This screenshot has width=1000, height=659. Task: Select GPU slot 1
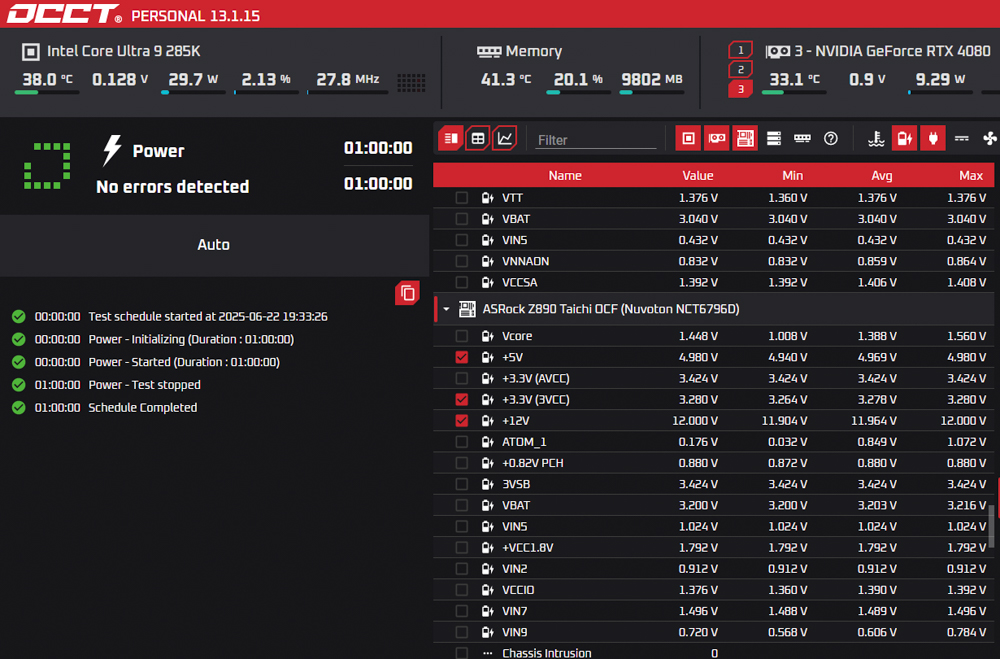pyautogui.click(x=740, y=50)
